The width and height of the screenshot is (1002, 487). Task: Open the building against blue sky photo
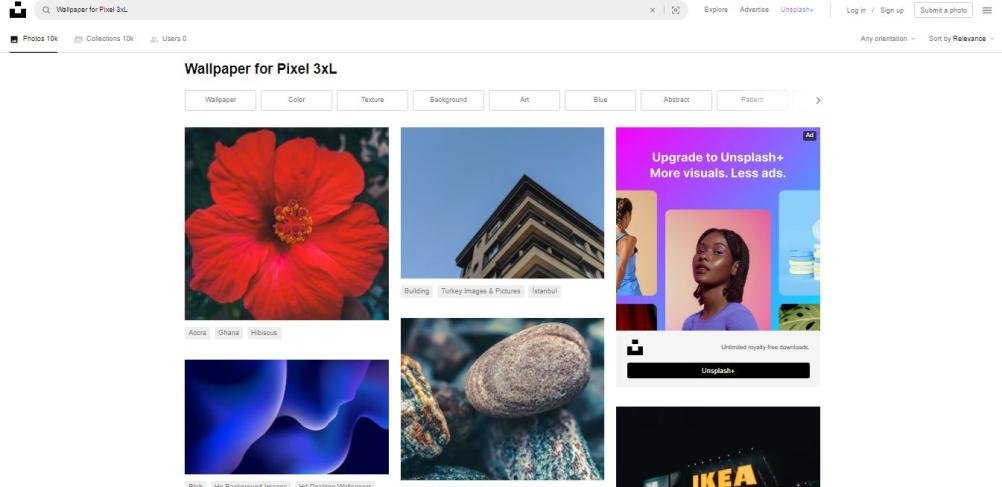coord(502,203)
